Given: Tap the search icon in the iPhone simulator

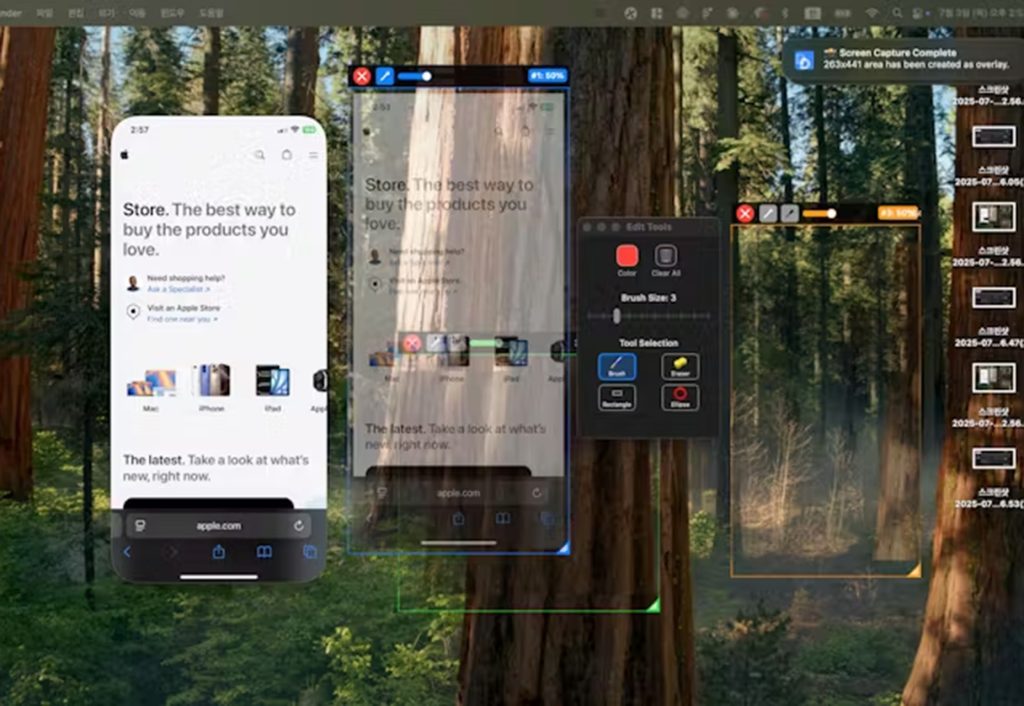Looking at the screenshot, I should click(260, 155).
